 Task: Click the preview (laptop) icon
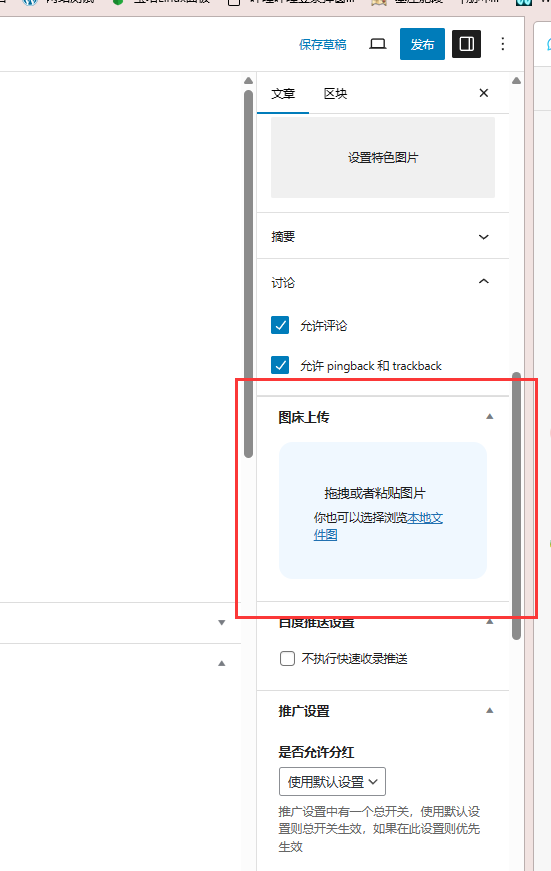pyautogui.click(x=378, y=44)
